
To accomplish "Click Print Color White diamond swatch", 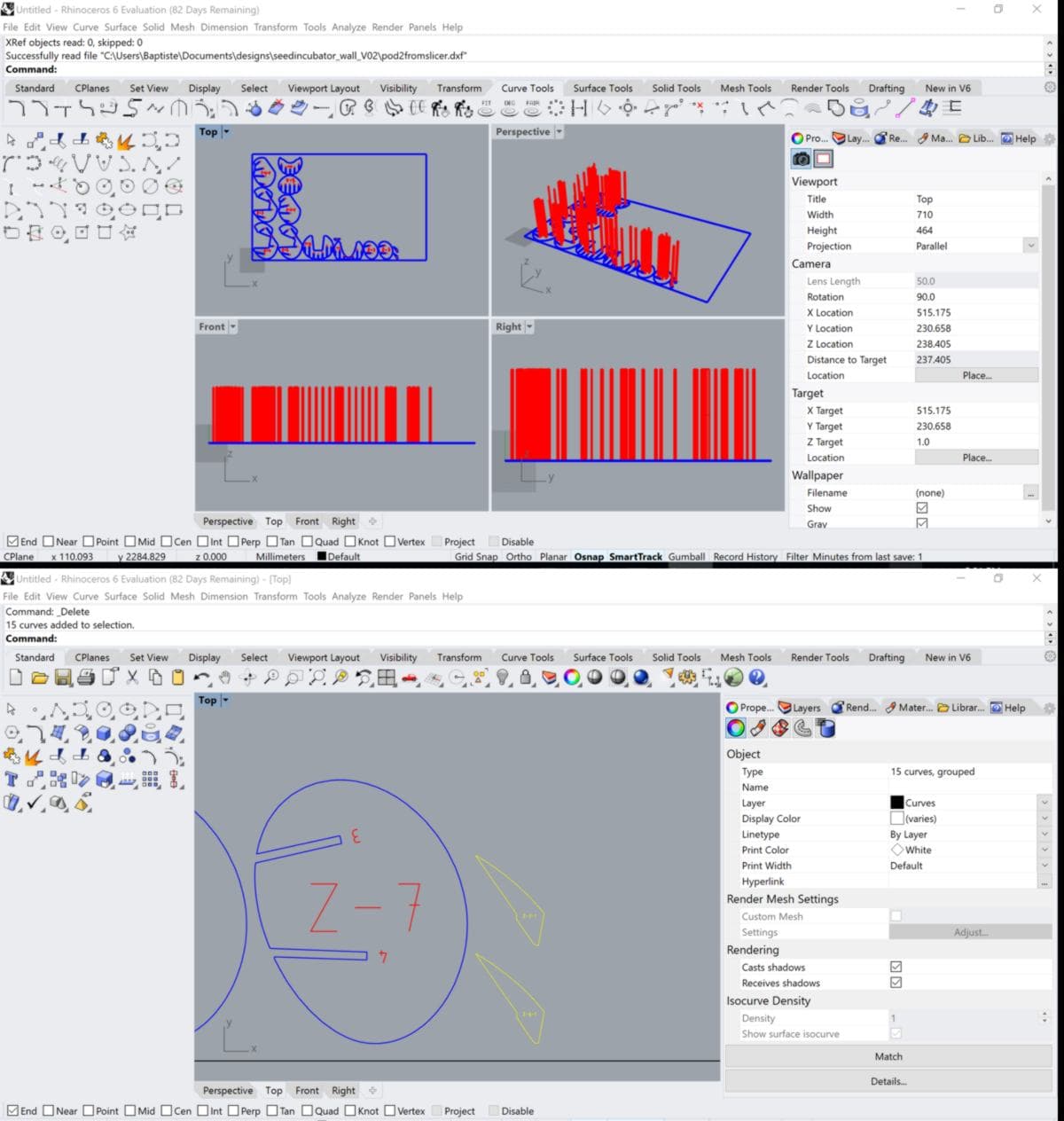I will click(896, 850).
